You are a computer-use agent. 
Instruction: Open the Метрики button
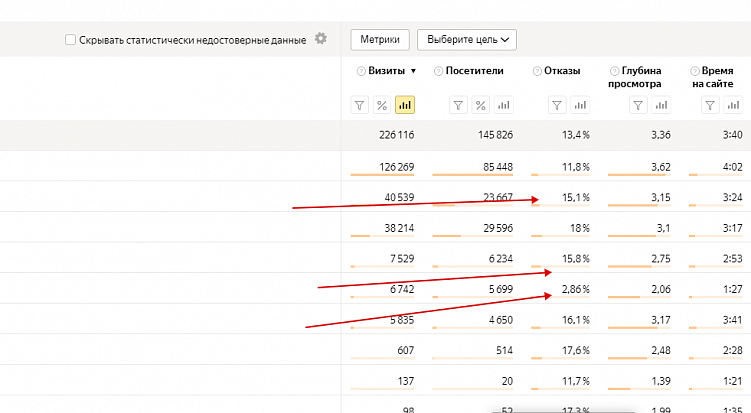click(380, 40)
